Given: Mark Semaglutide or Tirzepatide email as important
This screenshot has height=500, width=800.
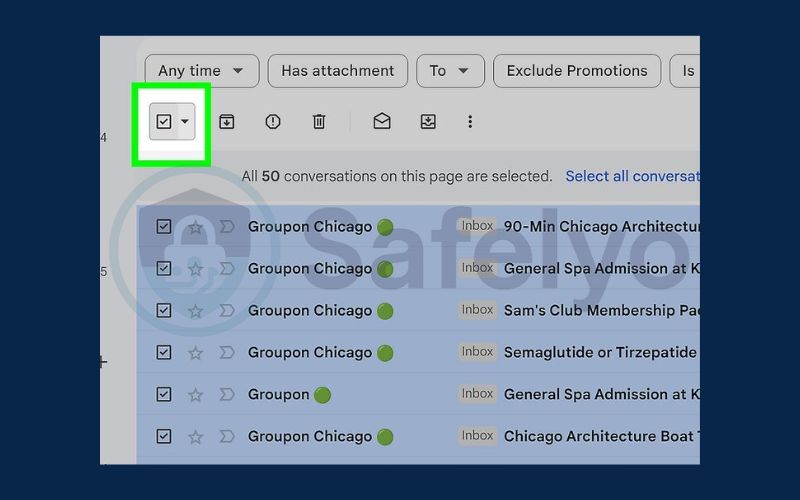Looking at the screenshot, I should (227, 352).
